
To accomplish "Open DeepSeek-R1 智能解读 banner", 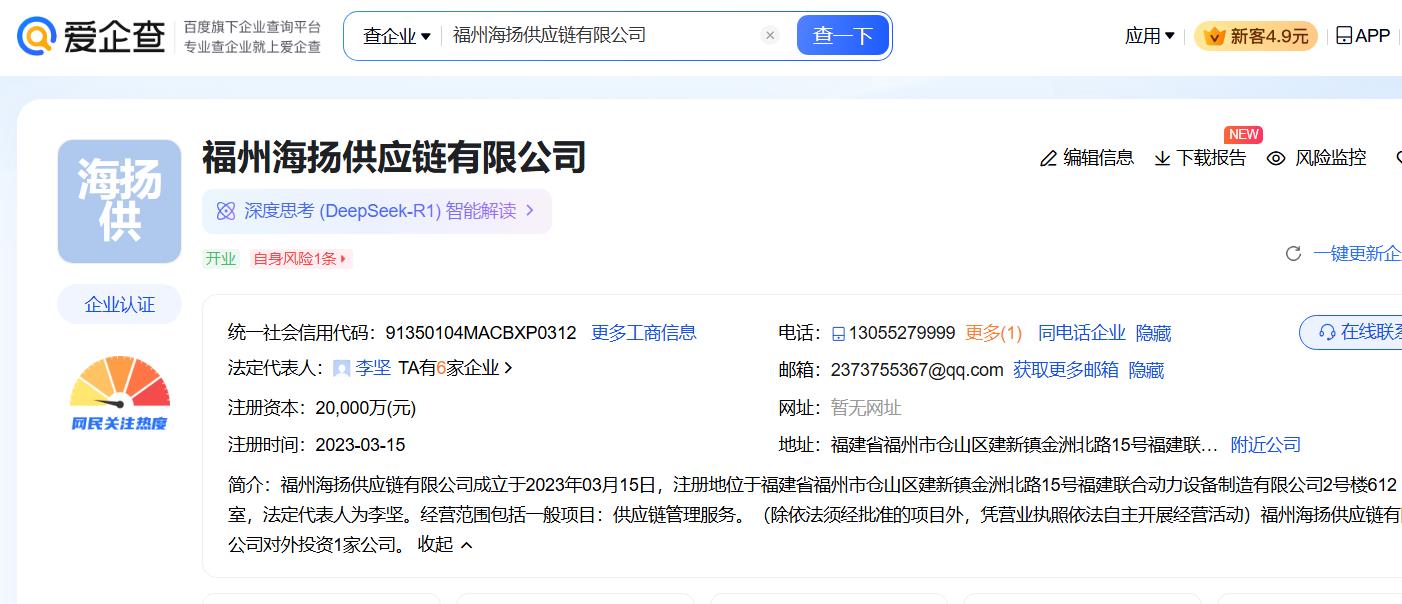I will coord(376,211).
